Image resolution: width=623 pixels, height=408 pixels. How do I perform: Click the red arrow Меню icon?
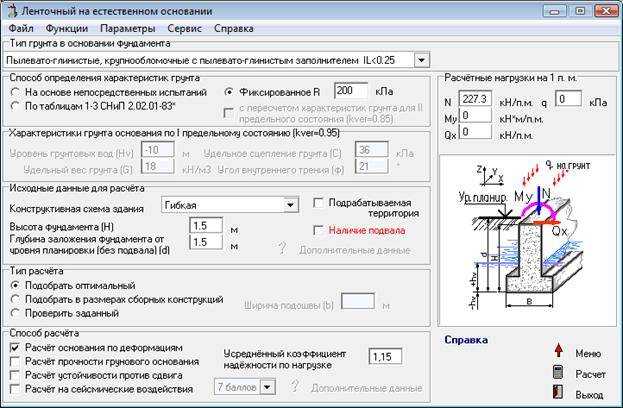(559, 350)
